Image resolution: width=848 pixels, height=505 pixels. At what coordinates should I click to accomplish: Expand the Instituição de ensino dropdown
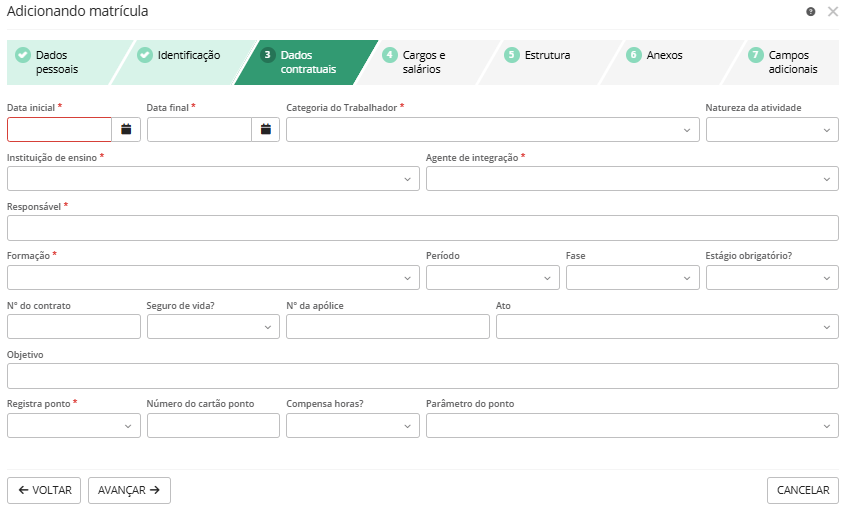point(213,179)
